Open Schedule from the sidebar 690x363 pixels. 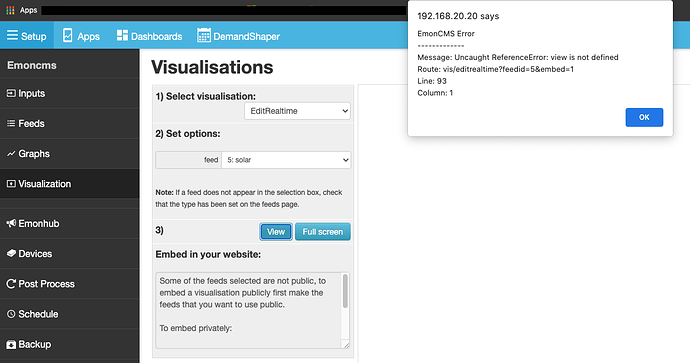coord(70,314)
